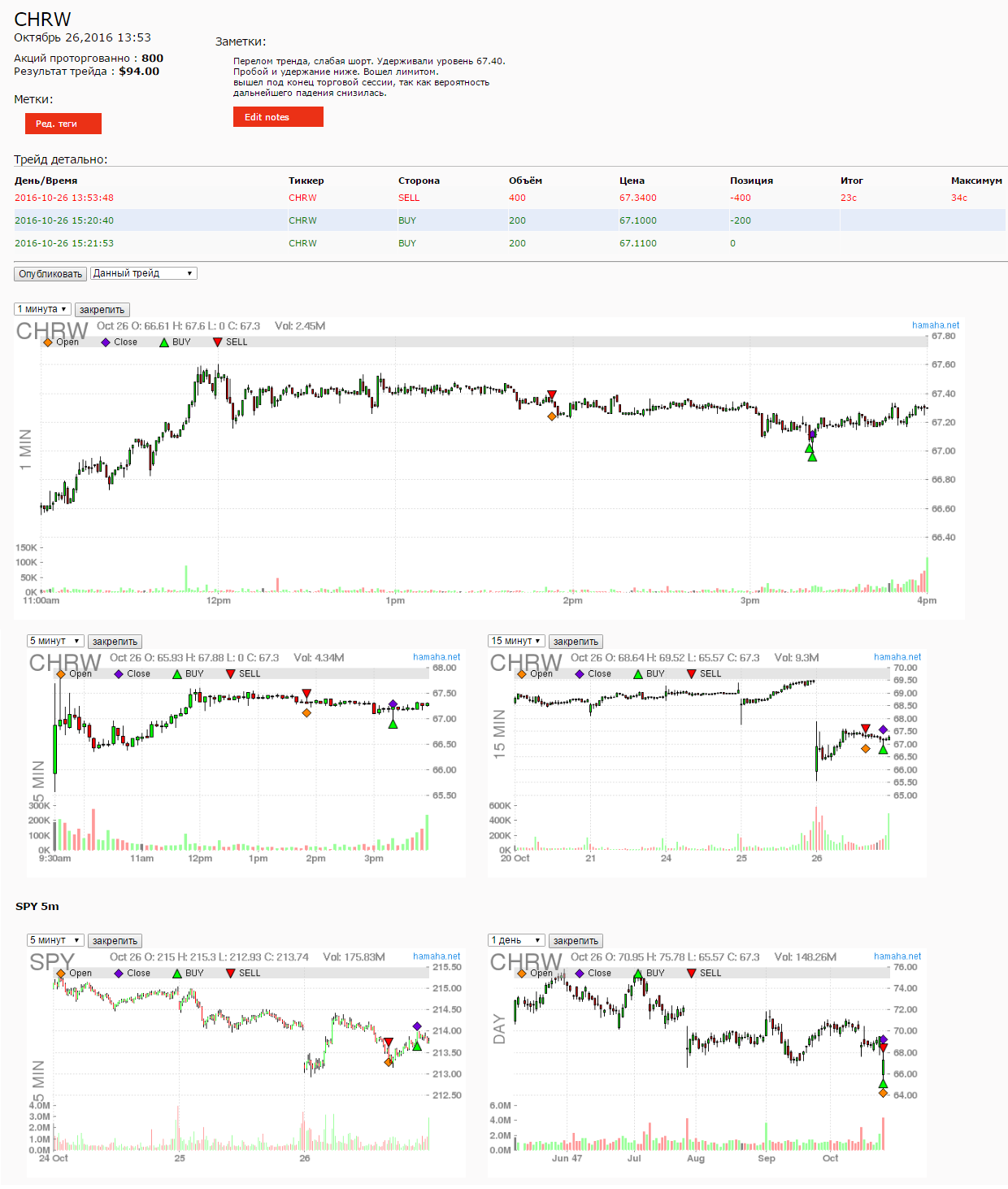
Task: Click Close legend icon on 15-minute CHRW chart
Action: (580, 674)
